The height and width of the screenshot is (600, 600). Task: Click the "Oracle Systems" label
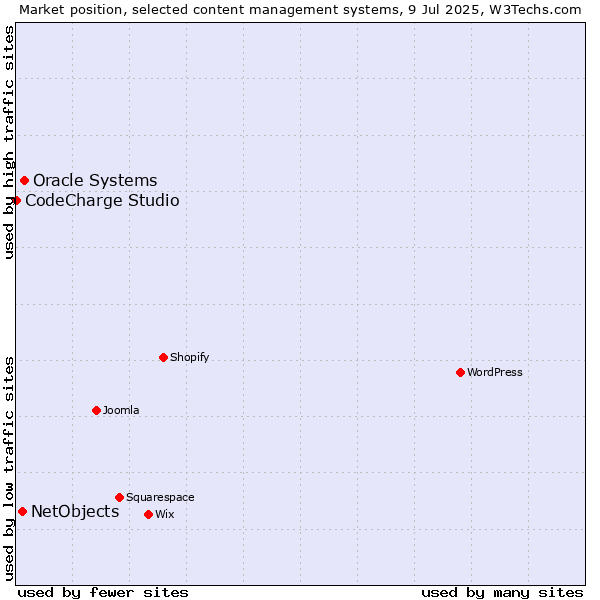click(95, 180)
